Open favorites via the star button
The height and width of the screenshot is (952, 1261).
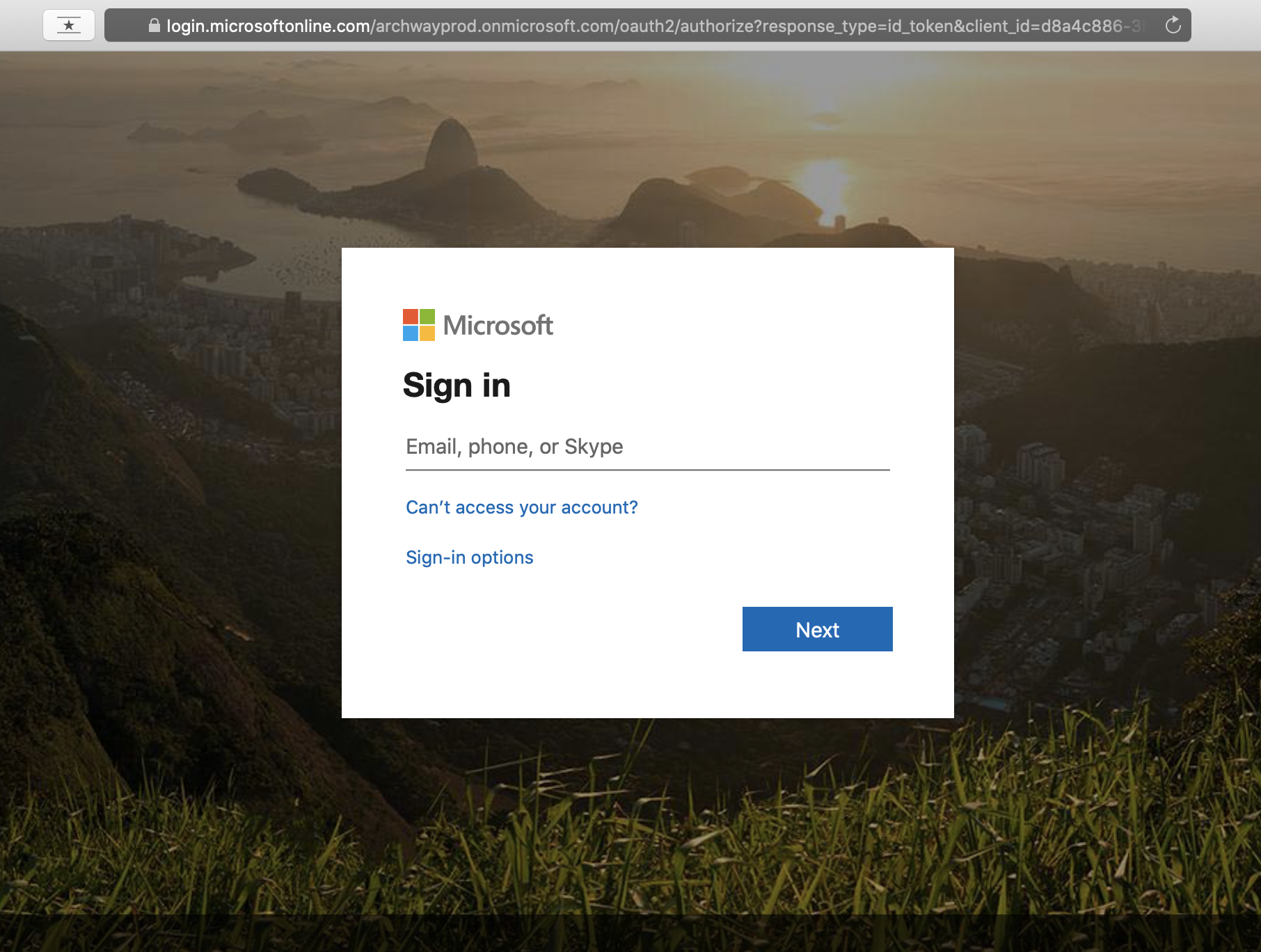coord(69,25)
